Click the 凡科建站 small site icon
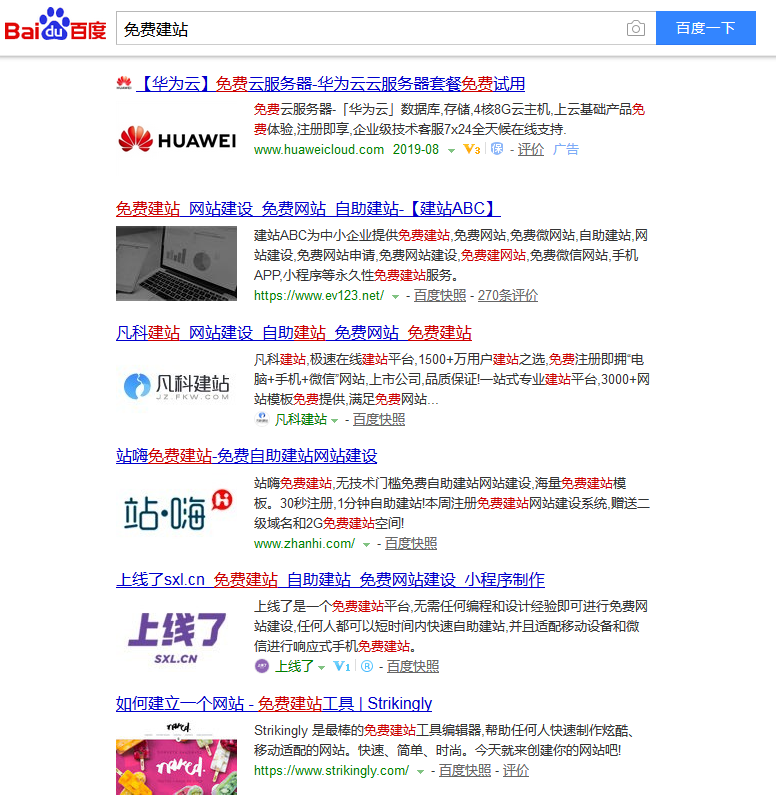Viewport: 776px width, 804px height. (x=262, y=419)
